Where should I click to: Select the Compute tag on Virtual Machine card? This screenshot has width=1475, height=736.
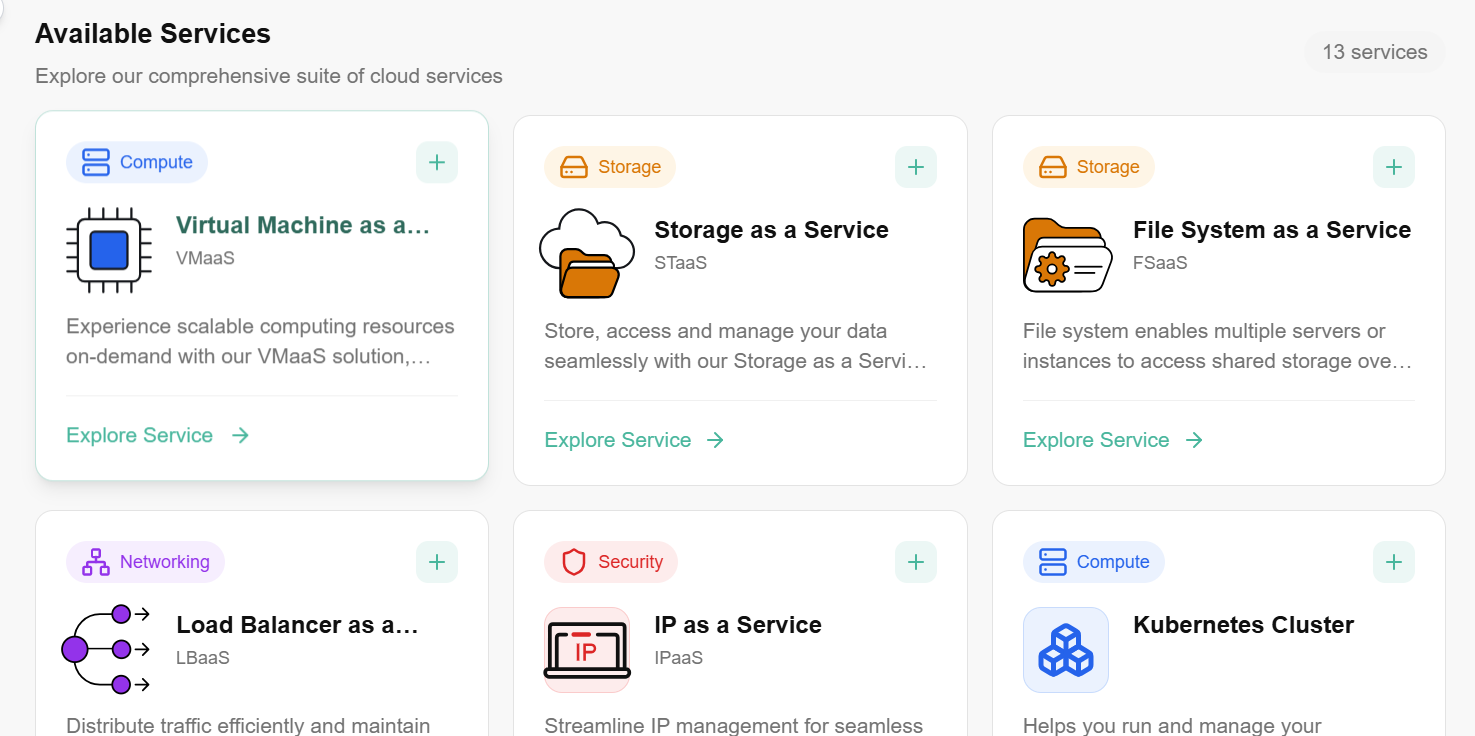pyautogui.click(x=137, y=162)
